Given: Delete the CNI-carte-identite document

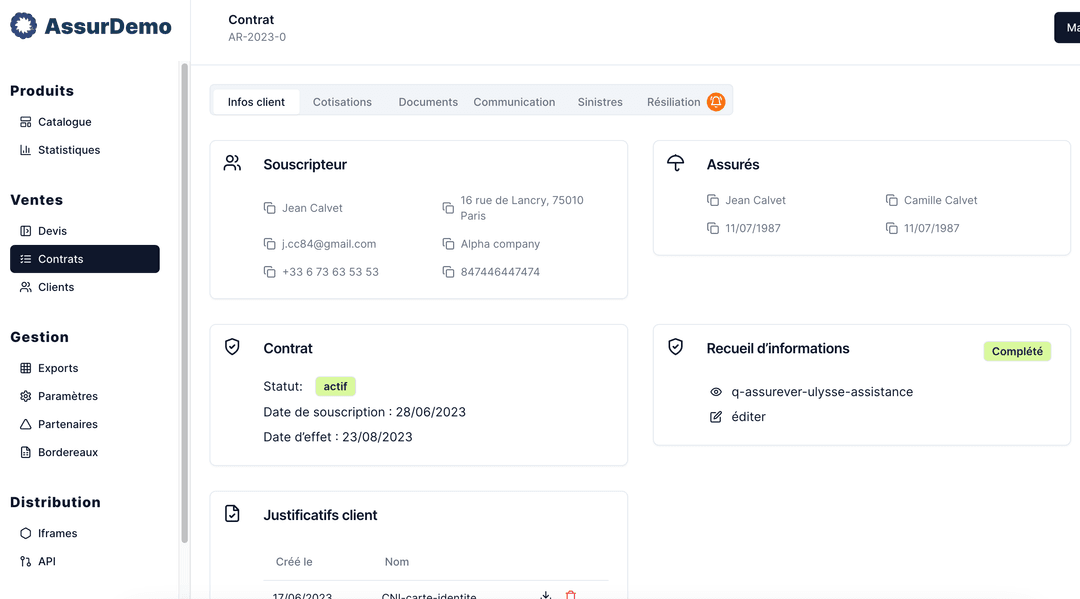Looking at the screenshot, I should pyautogui.click(x=571, y=595).
